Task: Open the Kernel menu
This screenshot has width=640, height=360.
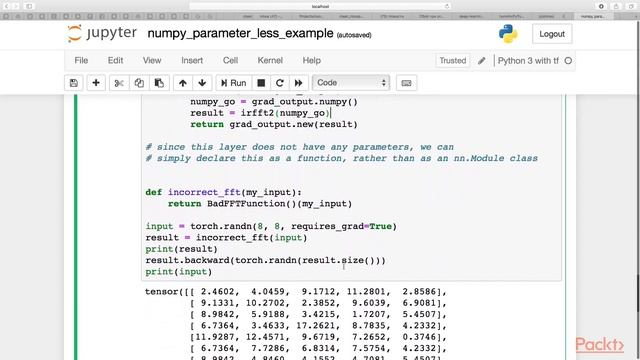Action: click(x=270, y=60)
